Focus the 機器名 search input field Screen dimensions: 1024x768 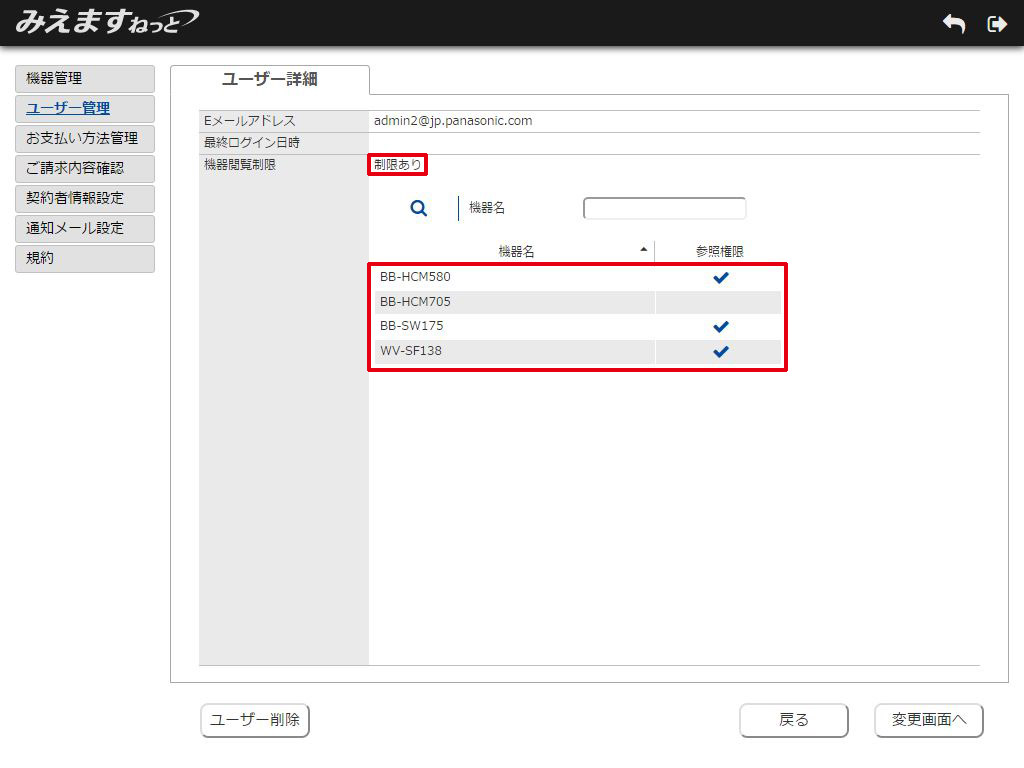pos(664,208)
